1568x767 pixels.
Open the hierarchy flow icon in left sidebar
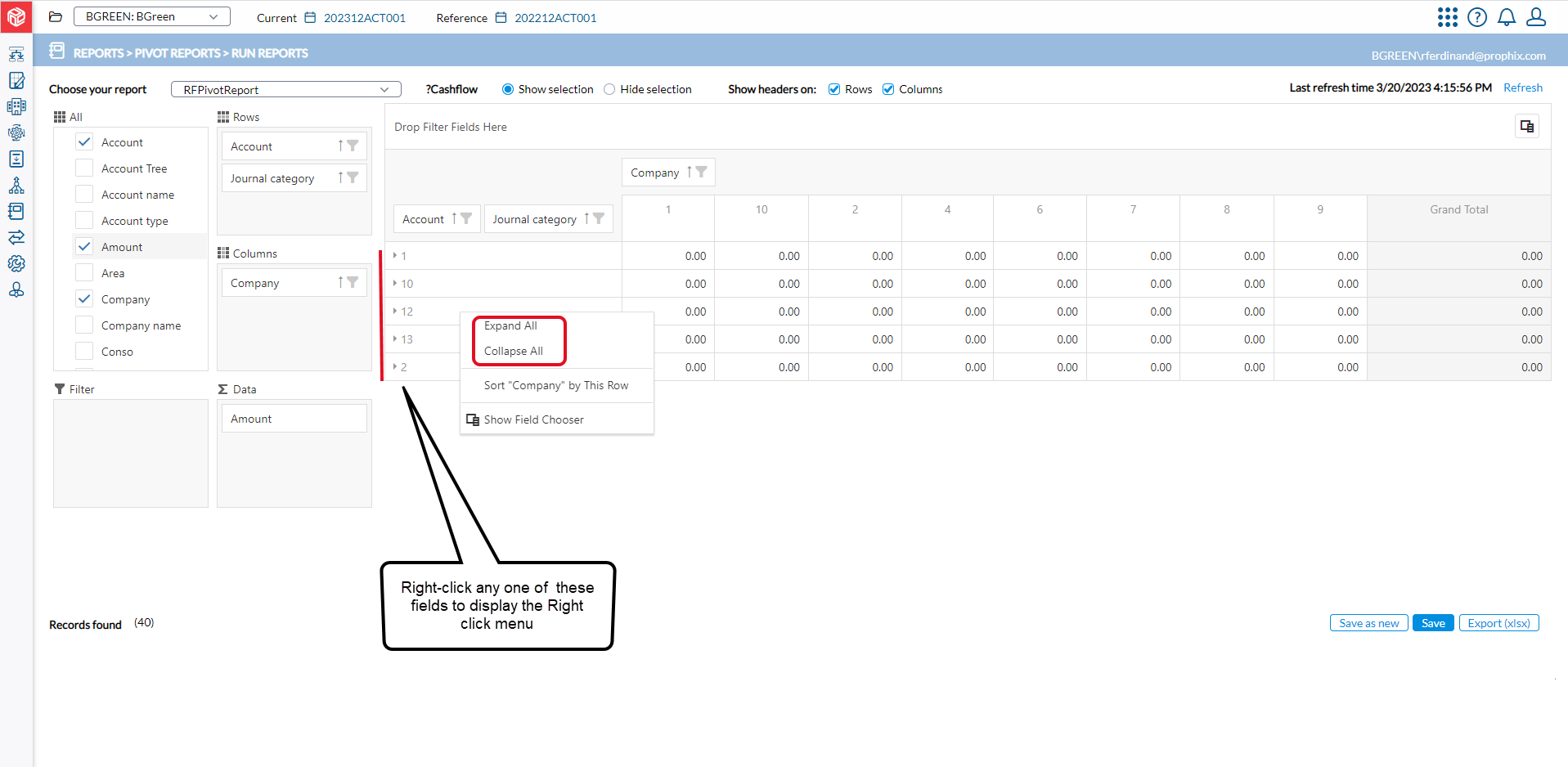click(x=16, y=55)
